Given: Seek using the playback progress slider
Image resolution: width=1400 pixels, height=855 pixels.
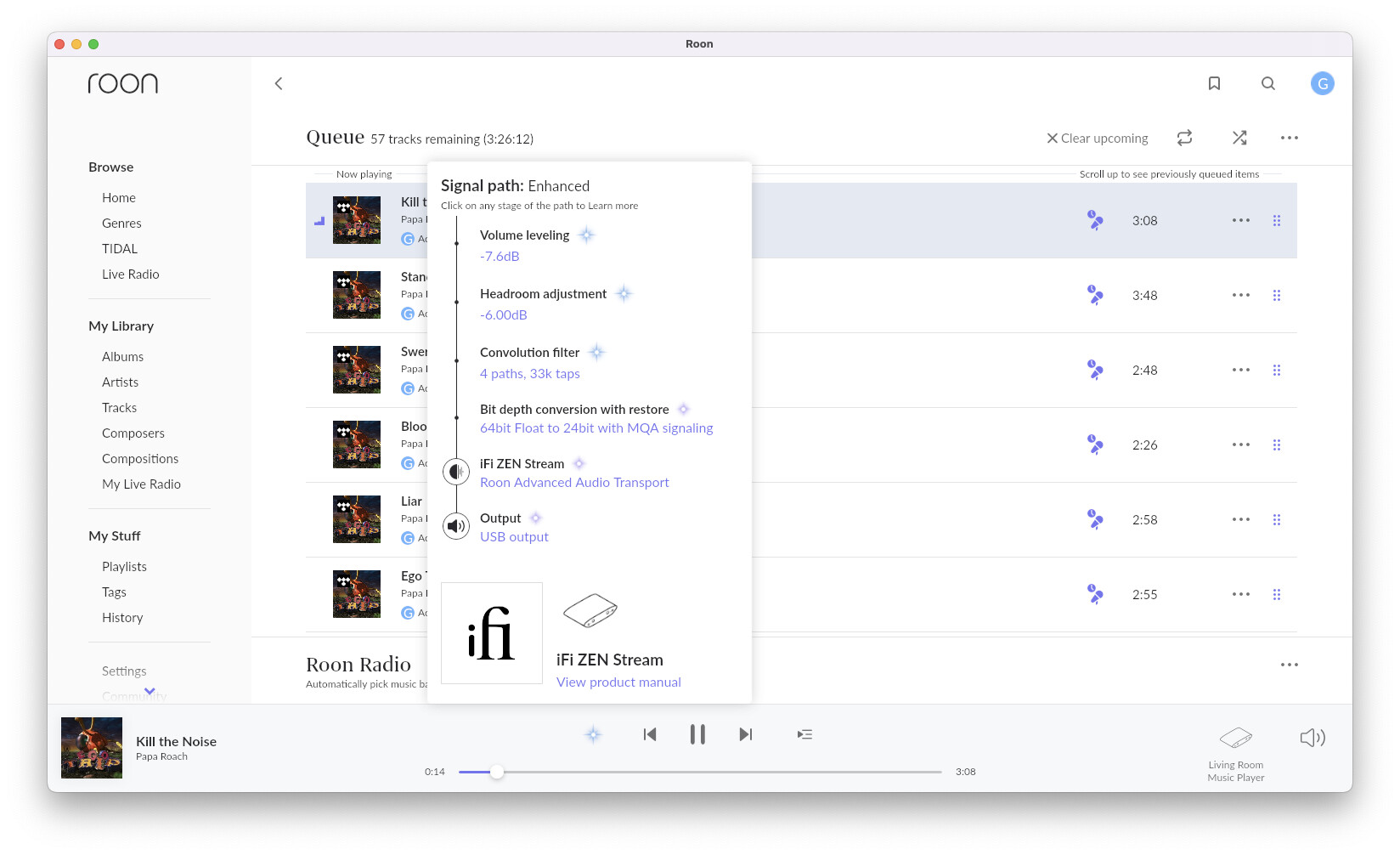Looking at the screenshot, I should click(700, 772).
